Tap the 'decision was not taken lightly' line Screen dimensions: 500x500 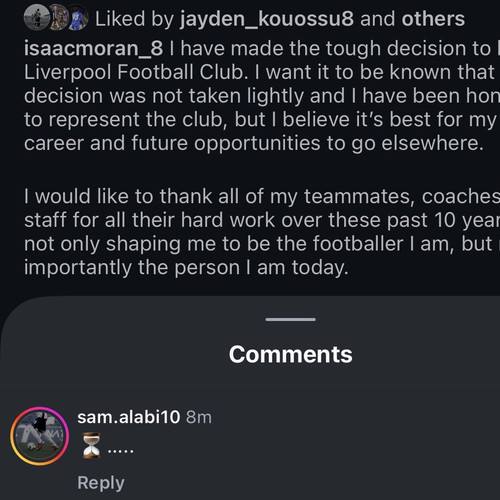262,96
